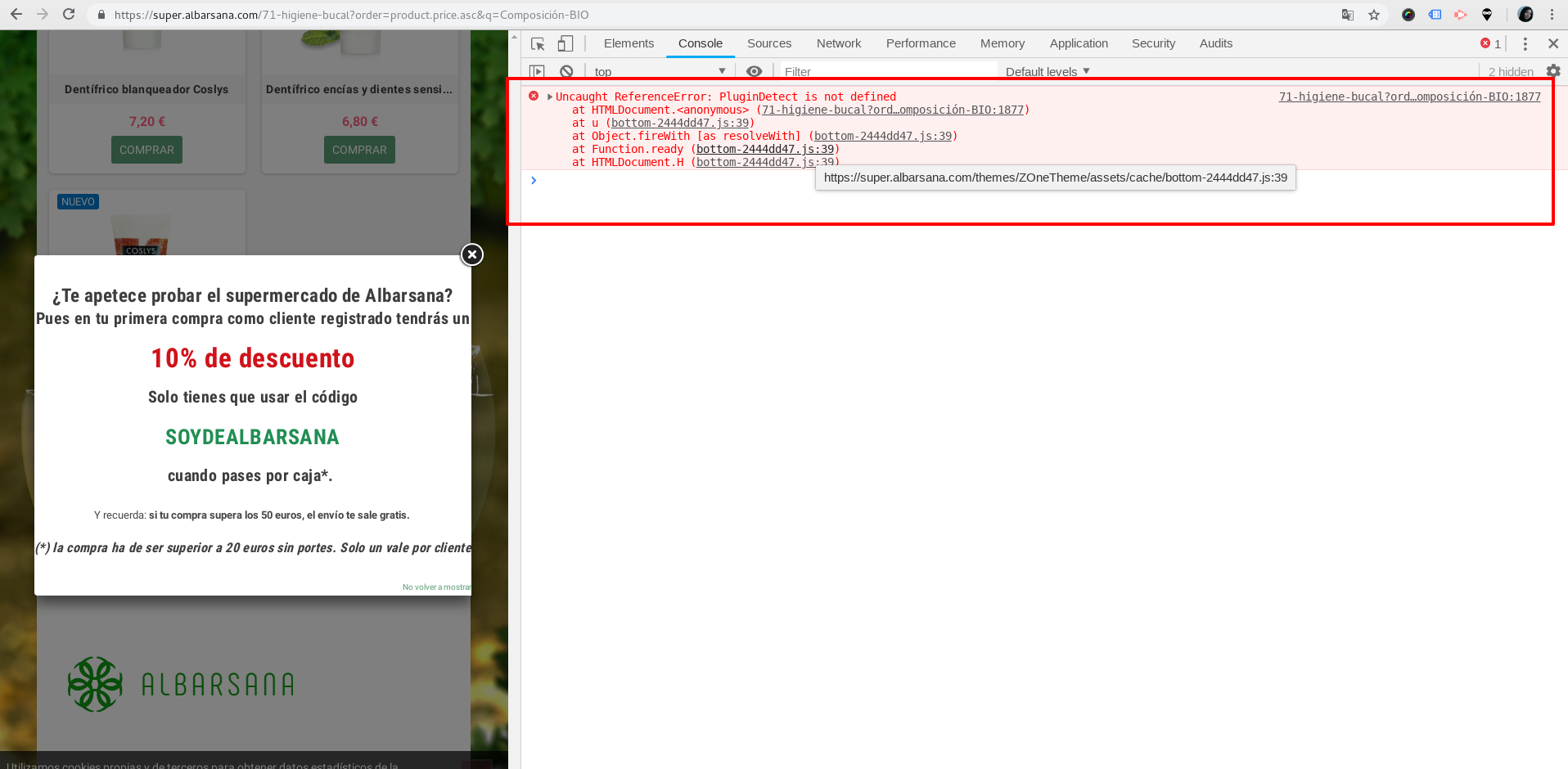Activate the DevTools inspect element picker

pyautogui.click(x=538, y=43)
